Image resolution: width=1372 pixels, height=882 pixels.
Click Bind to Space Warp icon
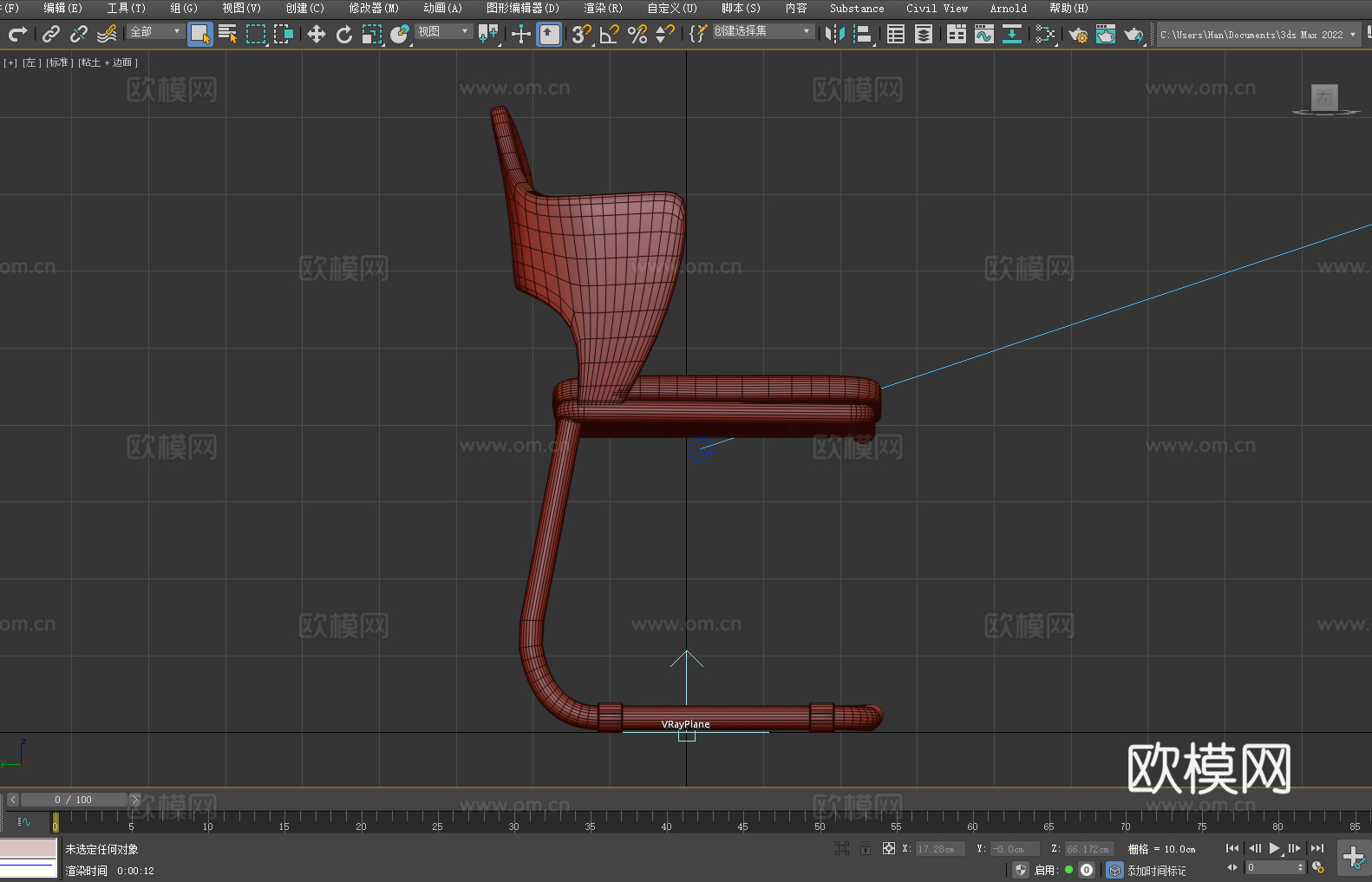tap(107, 34)
